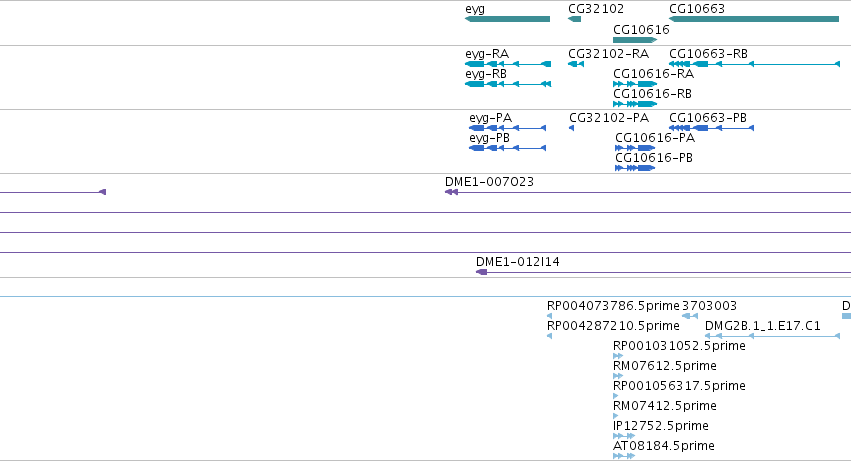Click the RP001031052.5prime EST glyph
The image size is (851, 461).
618,356
